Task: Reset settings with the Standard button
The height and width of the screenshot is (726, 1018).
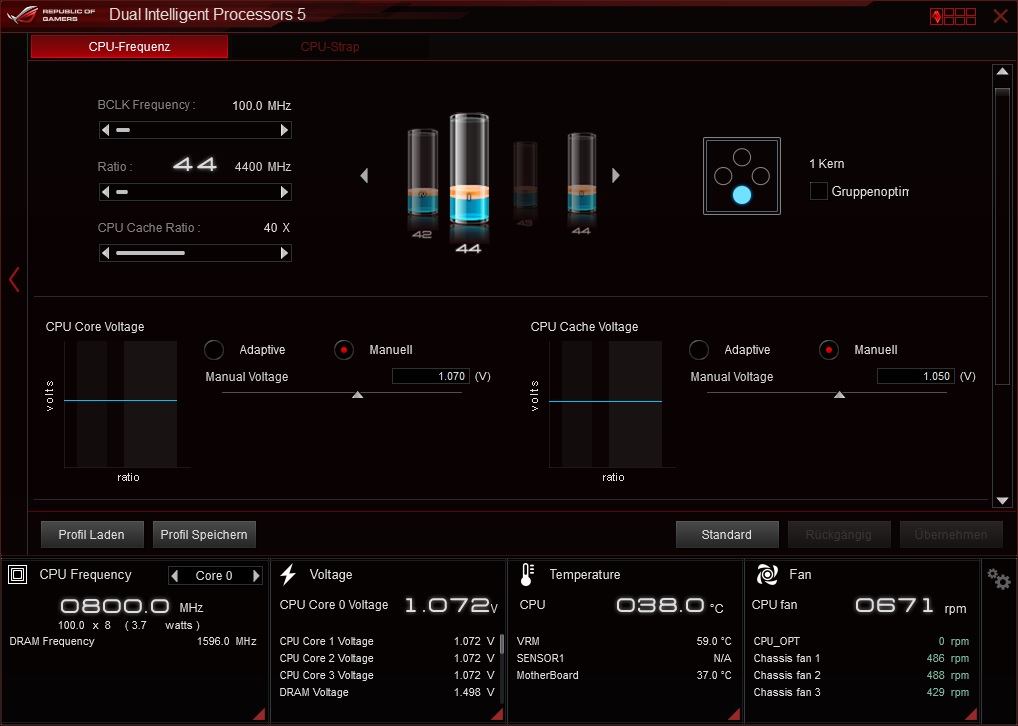Action: pos(726,534)
